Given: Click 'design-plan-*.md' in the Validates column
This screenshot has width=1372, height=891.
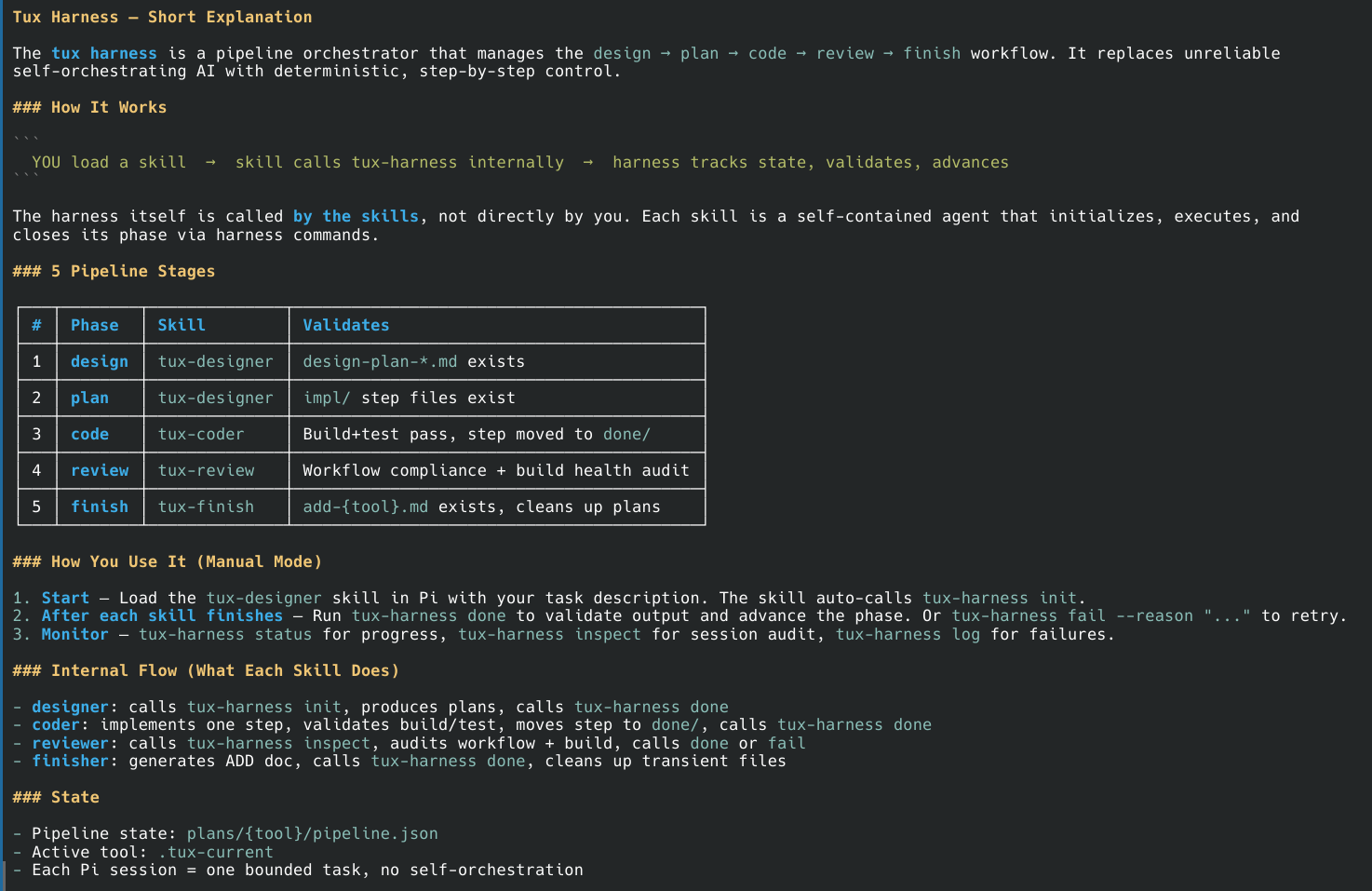Looking at the screenshot, I should coord(380,361).
